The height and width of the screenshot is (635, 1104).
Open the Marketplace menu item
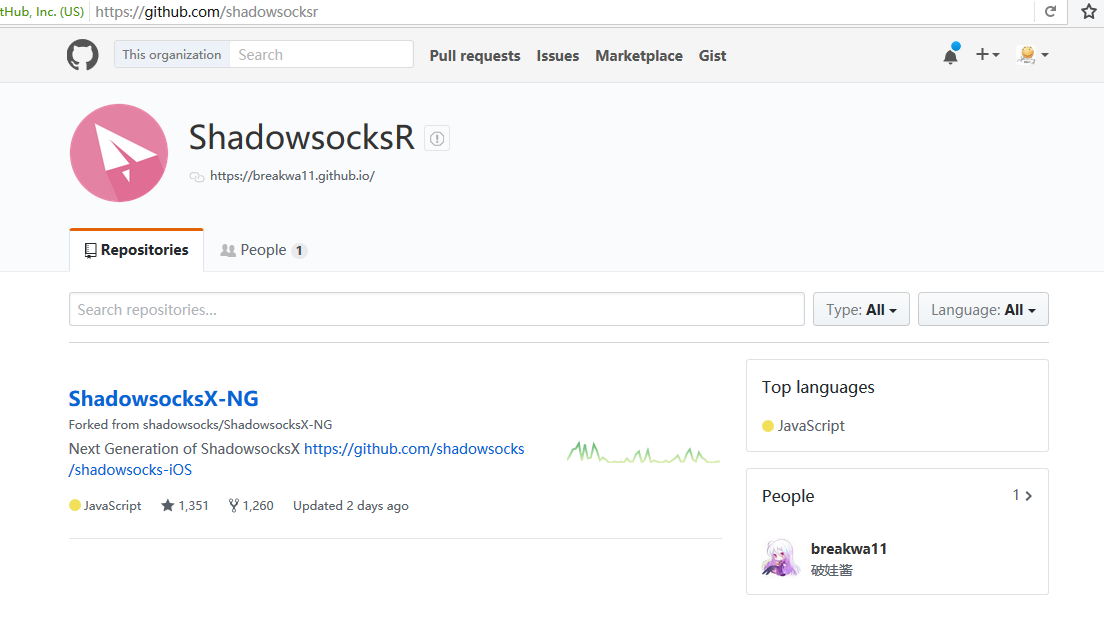(639, 56)
